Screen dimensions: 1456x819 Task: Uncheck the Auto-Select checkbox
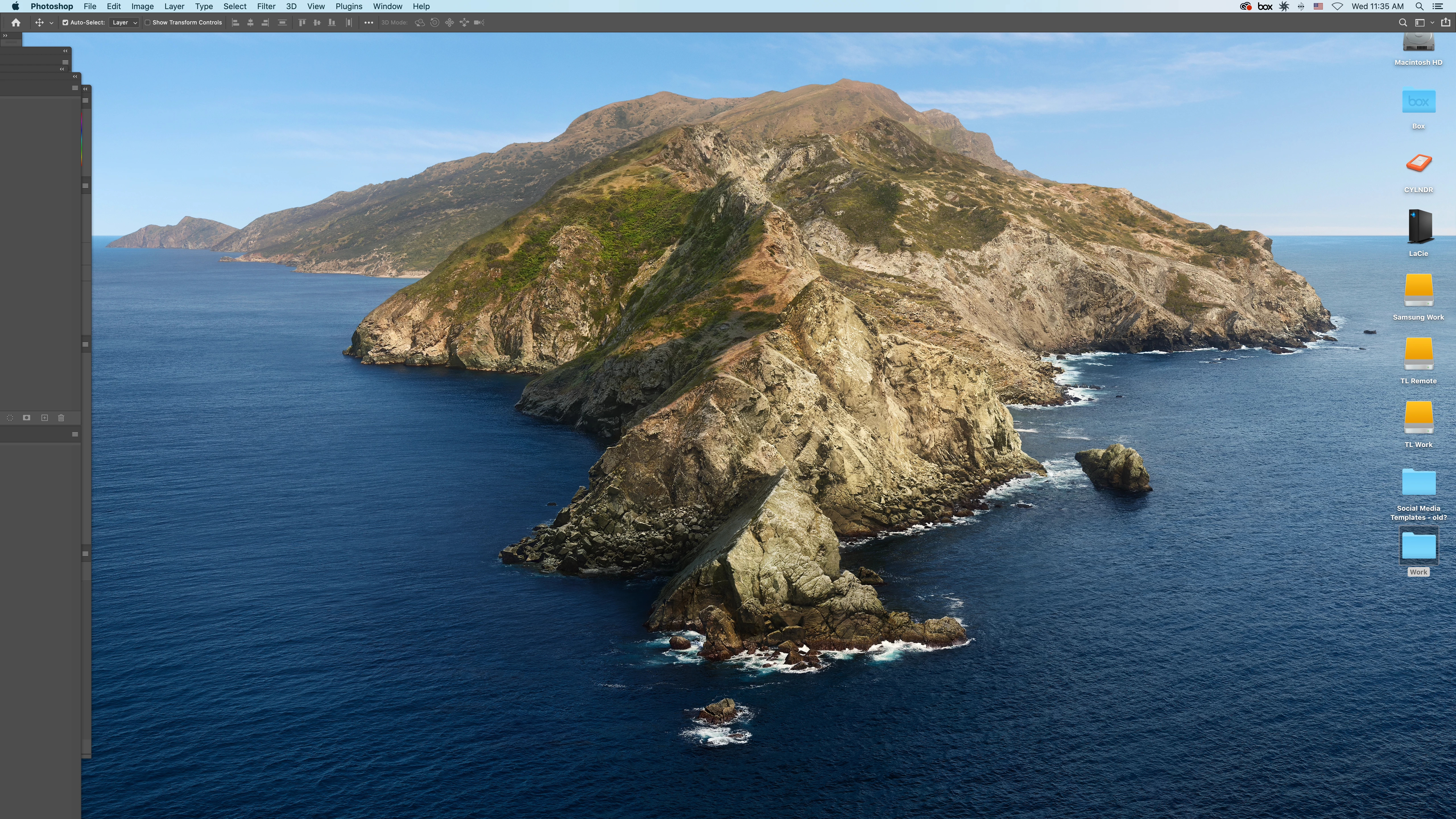pyautogui.click(x=66, y=23)
